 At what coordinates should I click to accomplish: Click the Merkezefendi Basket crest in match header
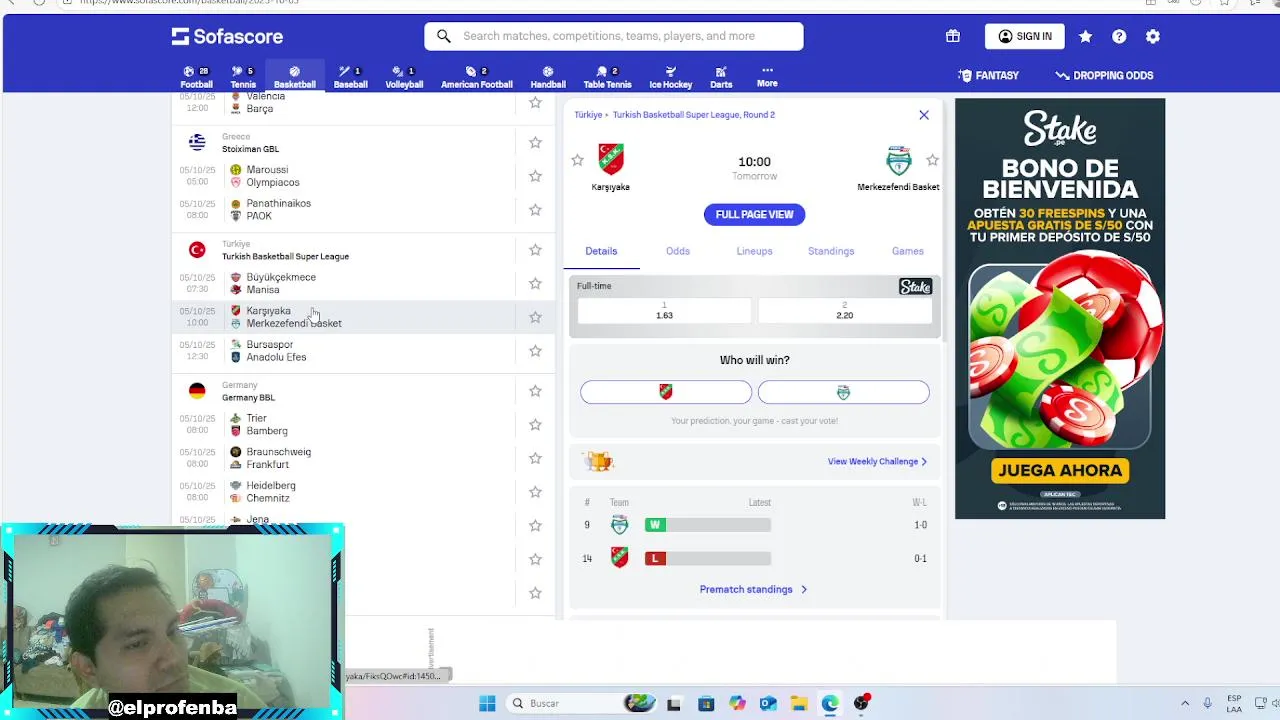pos(899,160)
